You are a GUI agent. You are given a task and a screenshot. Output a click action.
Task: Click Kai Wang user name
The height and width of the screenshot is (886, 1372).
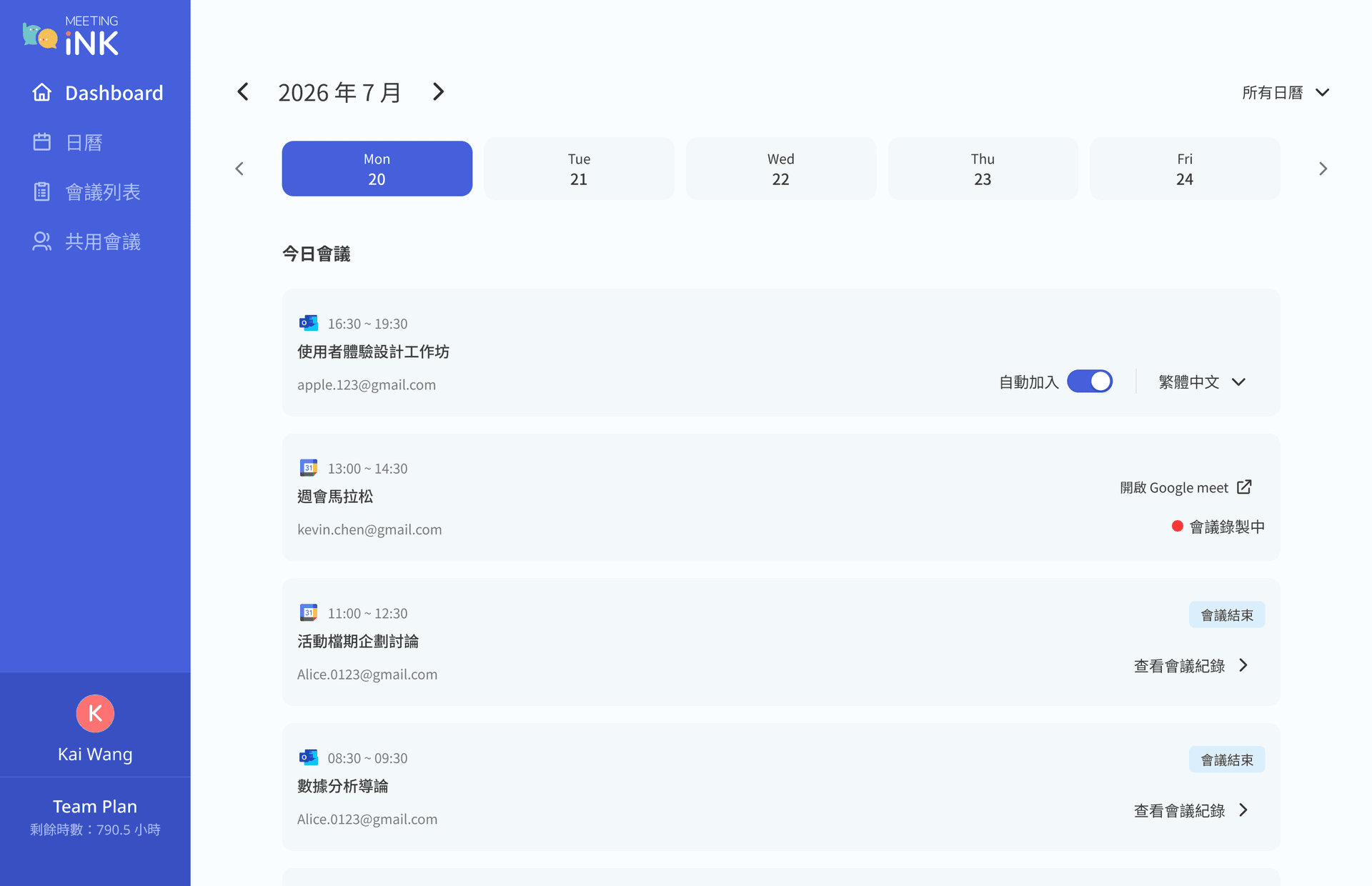(x=95, y=754)
